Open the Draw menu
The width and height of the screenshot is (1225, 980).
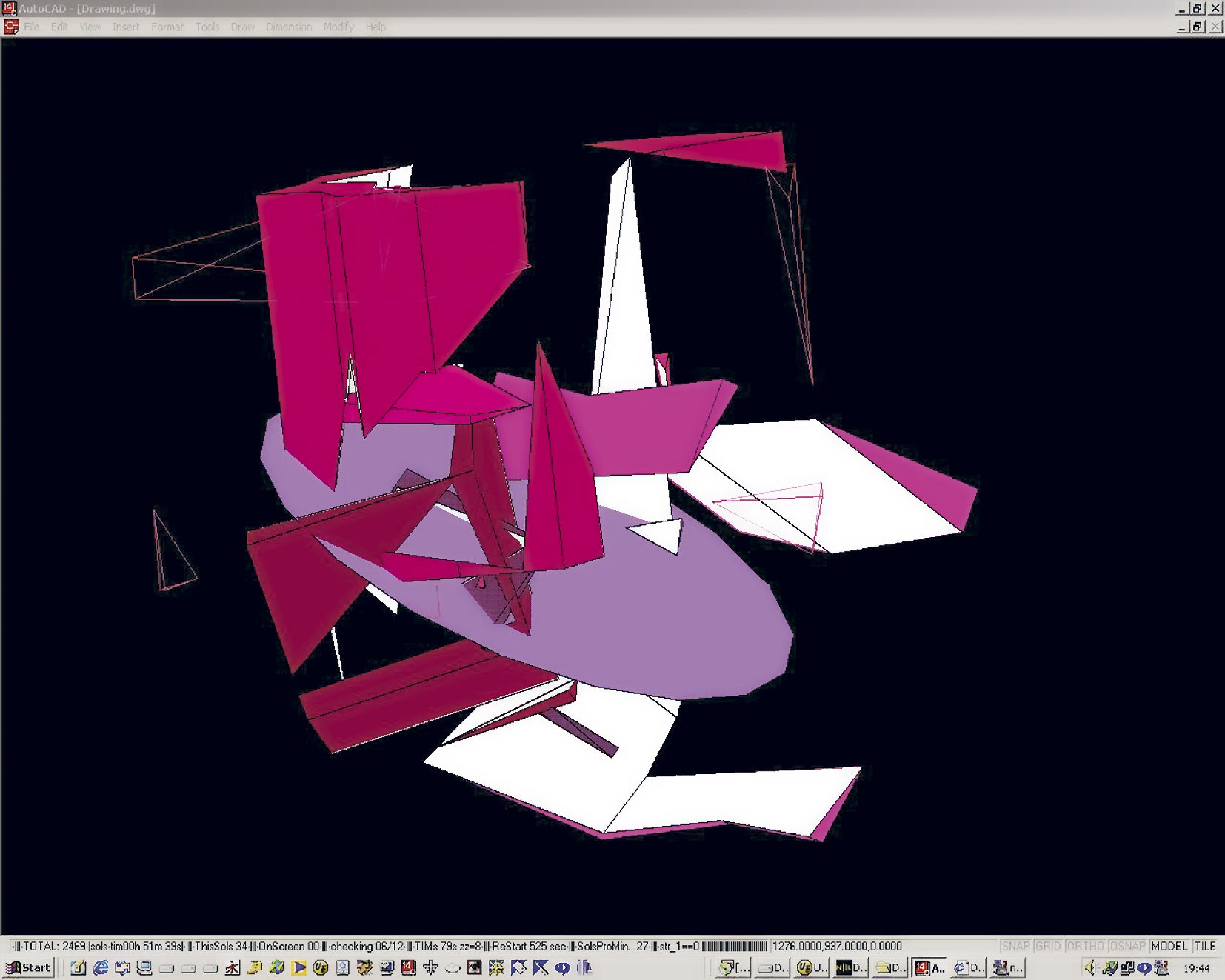[242, 27]
